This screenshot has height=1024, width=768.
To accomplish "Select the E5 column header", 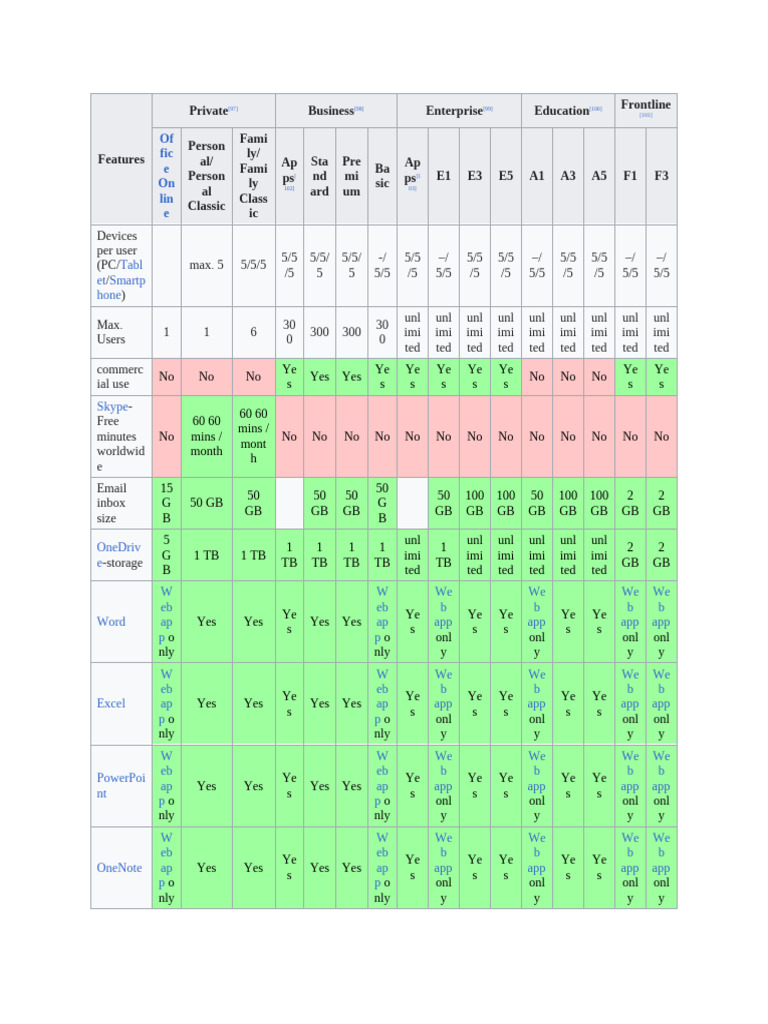I will coord(506,176).
